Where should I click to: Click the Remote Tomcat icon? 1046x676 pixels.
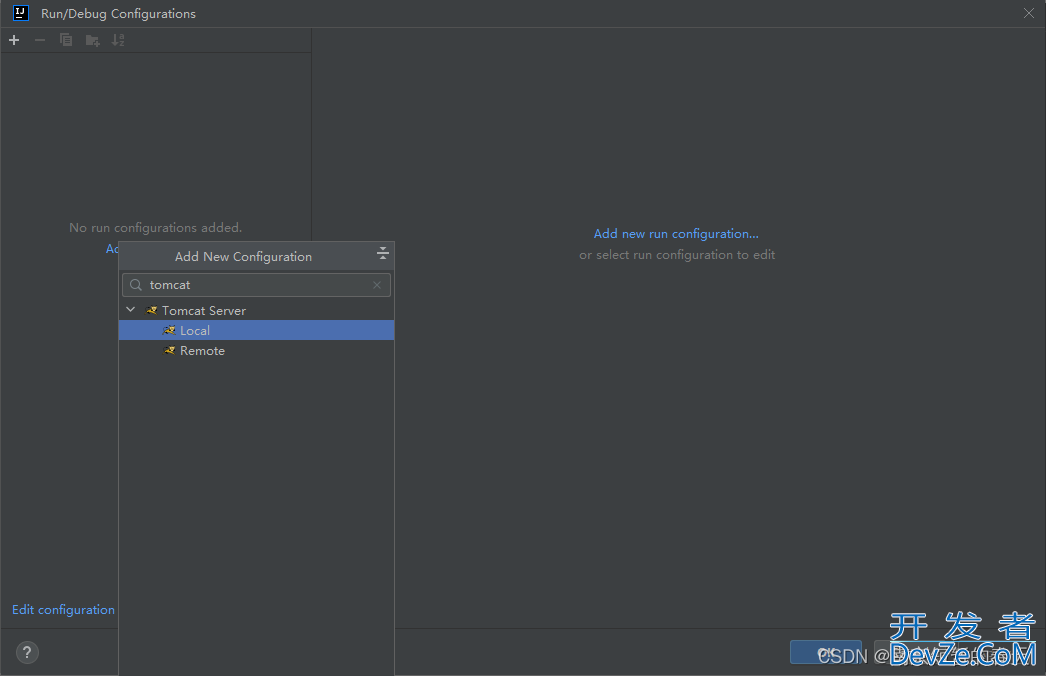[169, 350]
